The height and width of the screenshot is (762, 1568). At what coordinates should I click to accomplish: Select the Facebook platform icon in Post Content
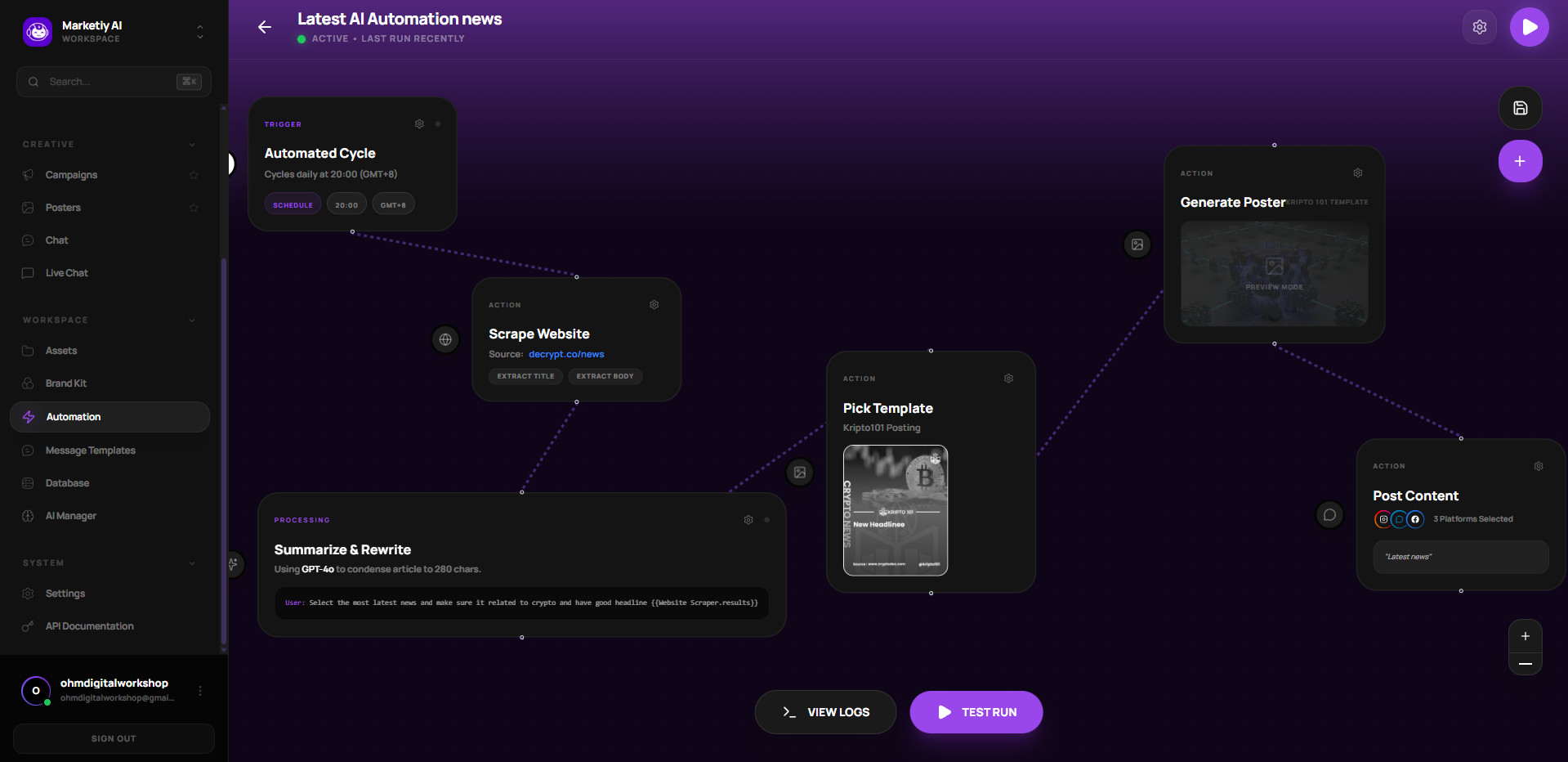pos(1416,519)
